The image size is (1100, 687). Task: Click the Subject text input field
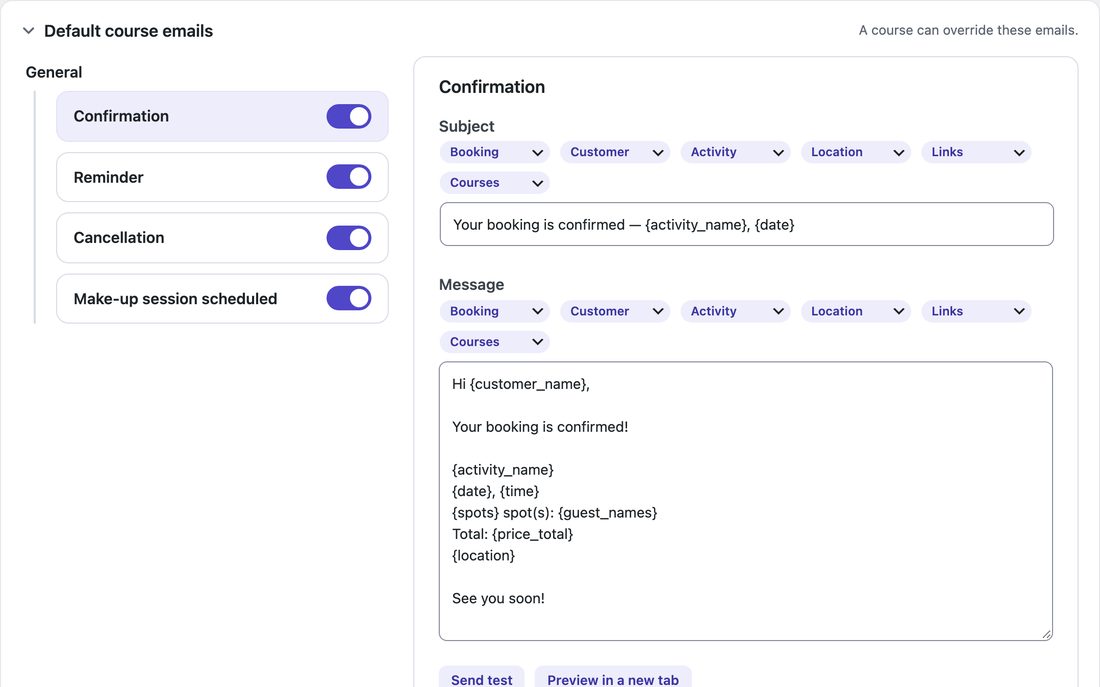point(746,225)
